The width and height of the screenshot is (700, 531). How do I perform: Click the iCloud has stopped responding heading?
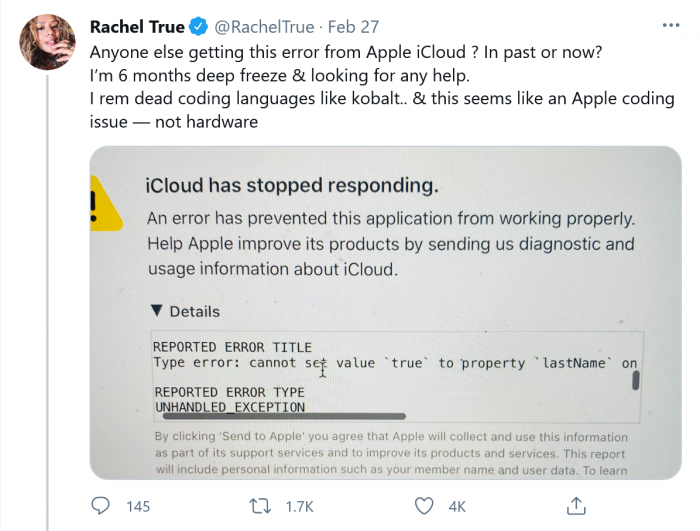click(291, 186)
